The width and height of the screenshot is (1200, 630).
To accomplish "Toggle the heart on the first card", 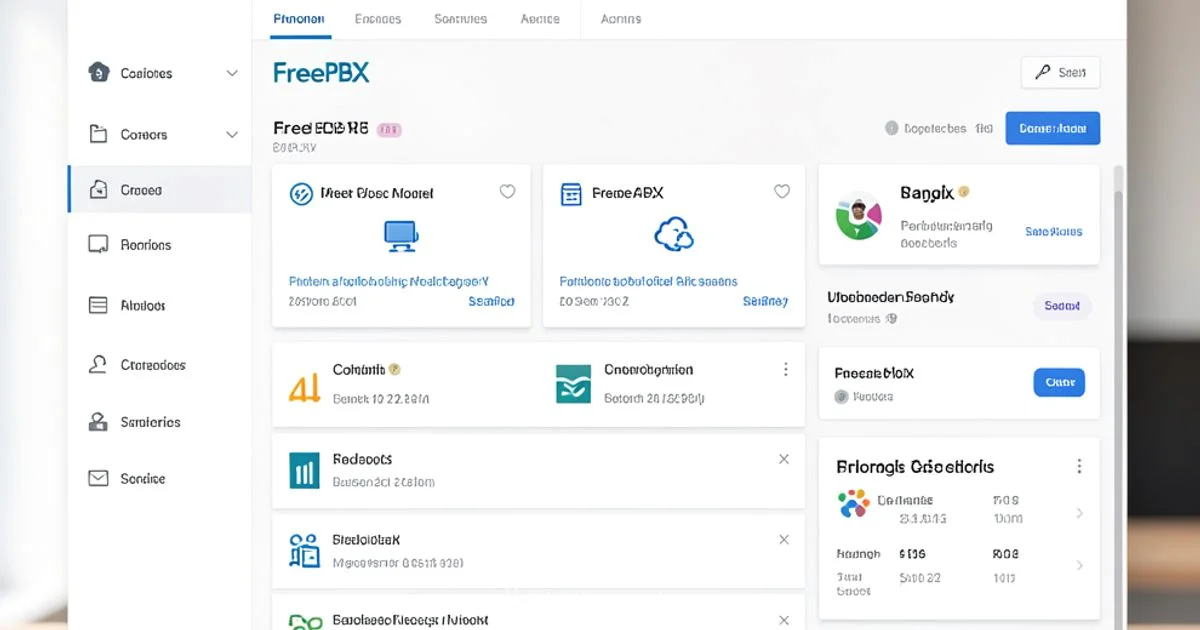I will [x=507, y=192].
